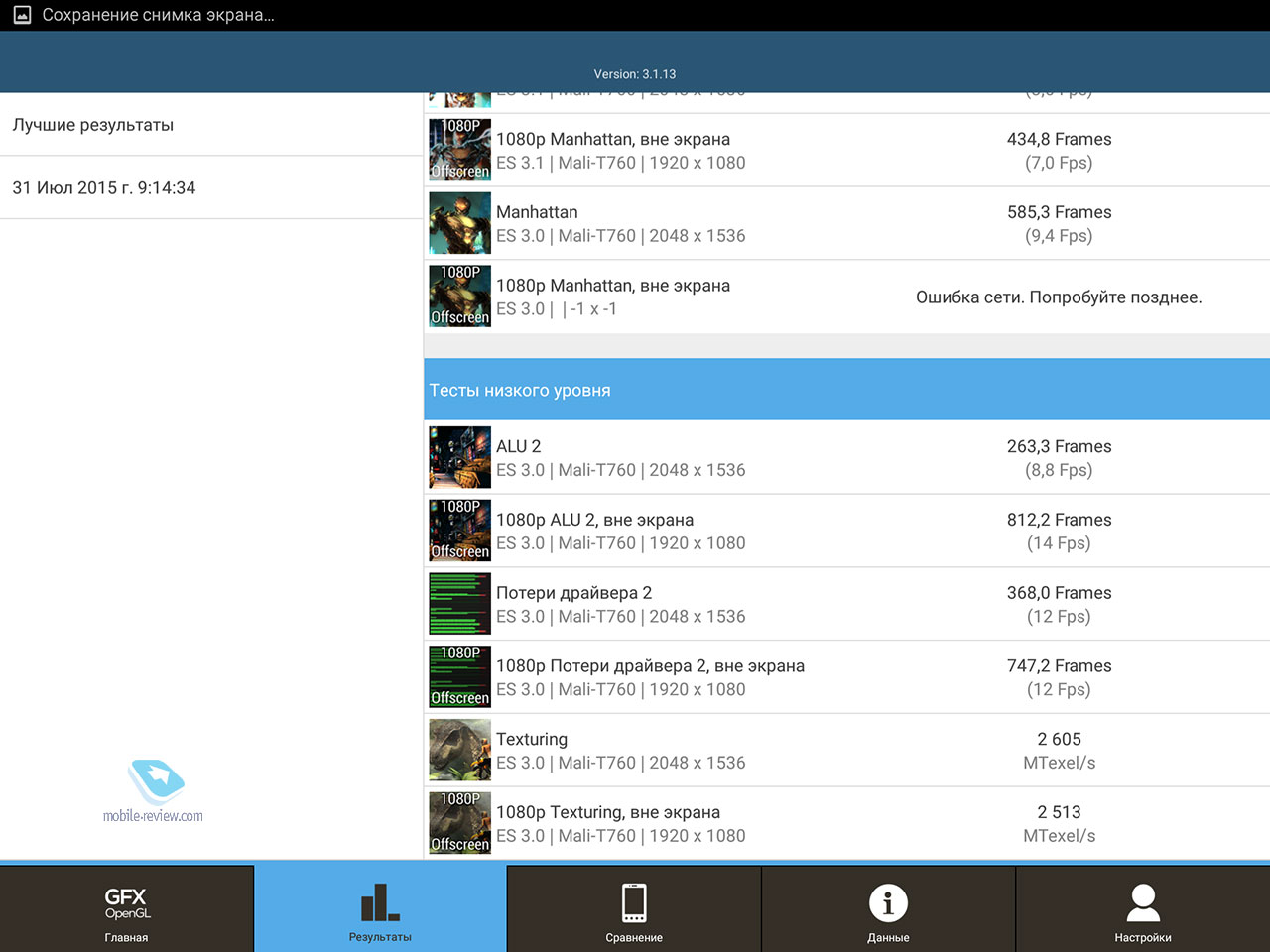
Task: Select the 1080p ALU 2, вне экрана title
Action: click(594, 520)
